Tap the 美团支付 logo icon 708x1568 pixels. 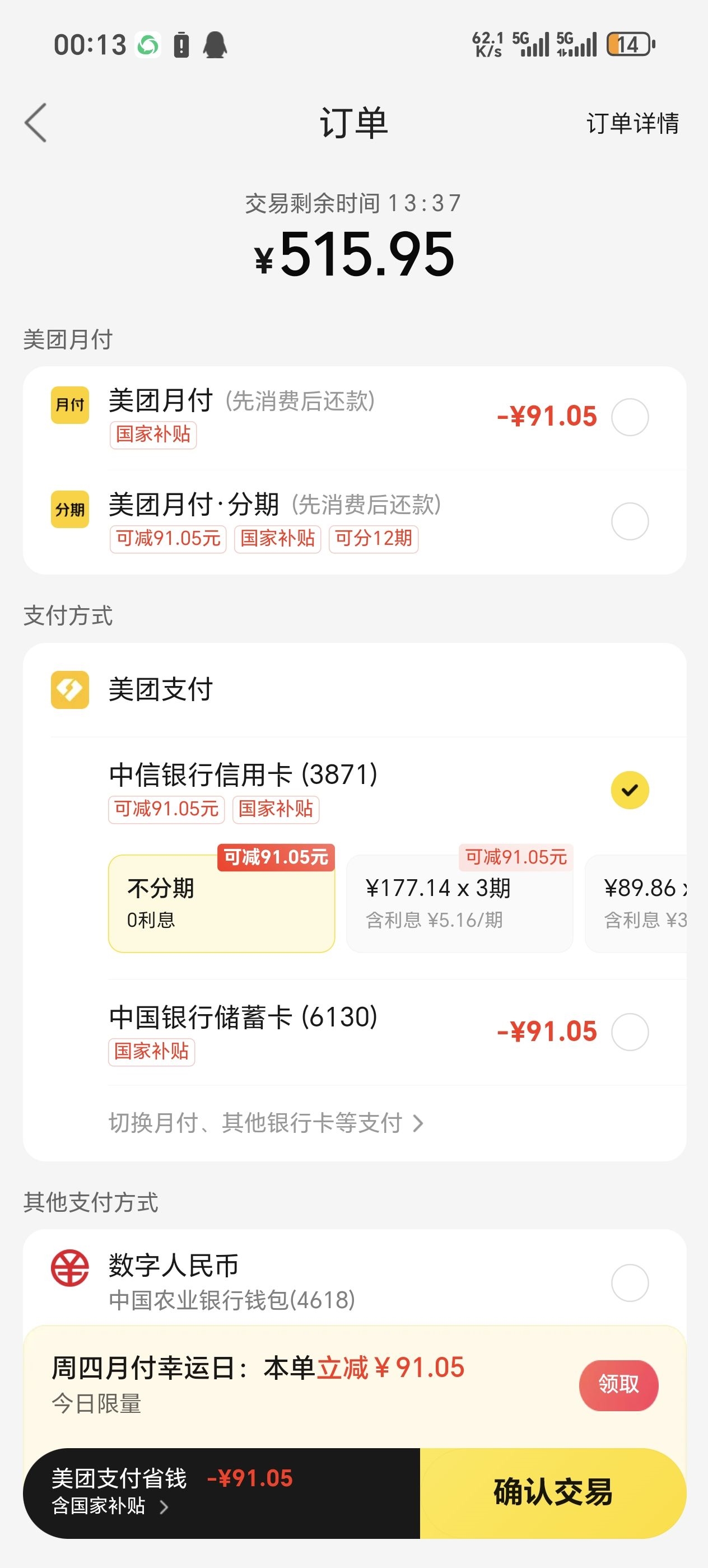69,690
